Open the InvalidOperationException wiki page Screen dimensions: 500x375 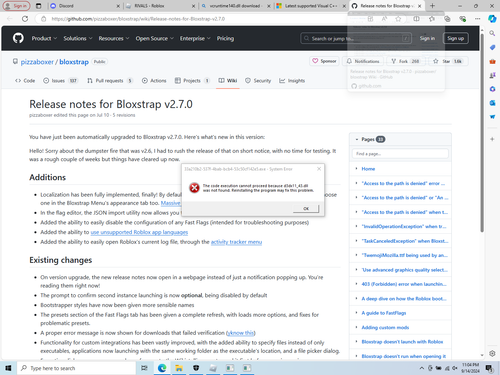click(x=404, y=226)
